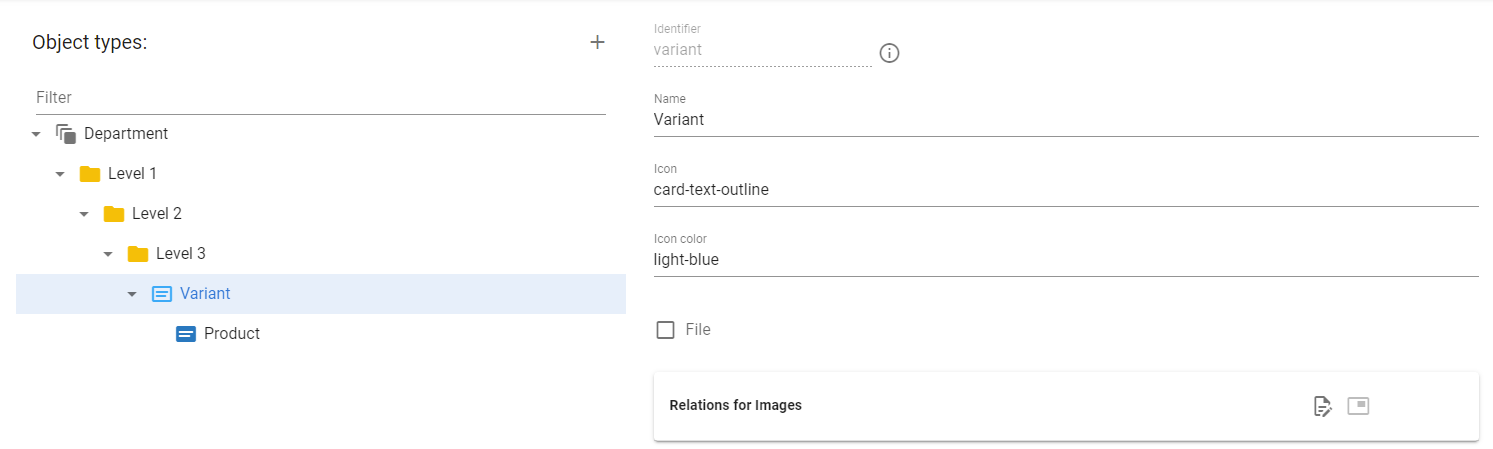This screenshot has height=449, width=1493.
Task: Collapse the Level 2 node arrow
Action: (84, 214)
